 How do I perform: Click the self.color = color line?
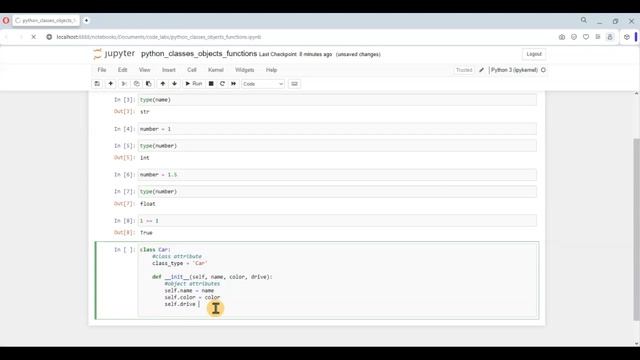pyautogui.click(x=192, y=298)
